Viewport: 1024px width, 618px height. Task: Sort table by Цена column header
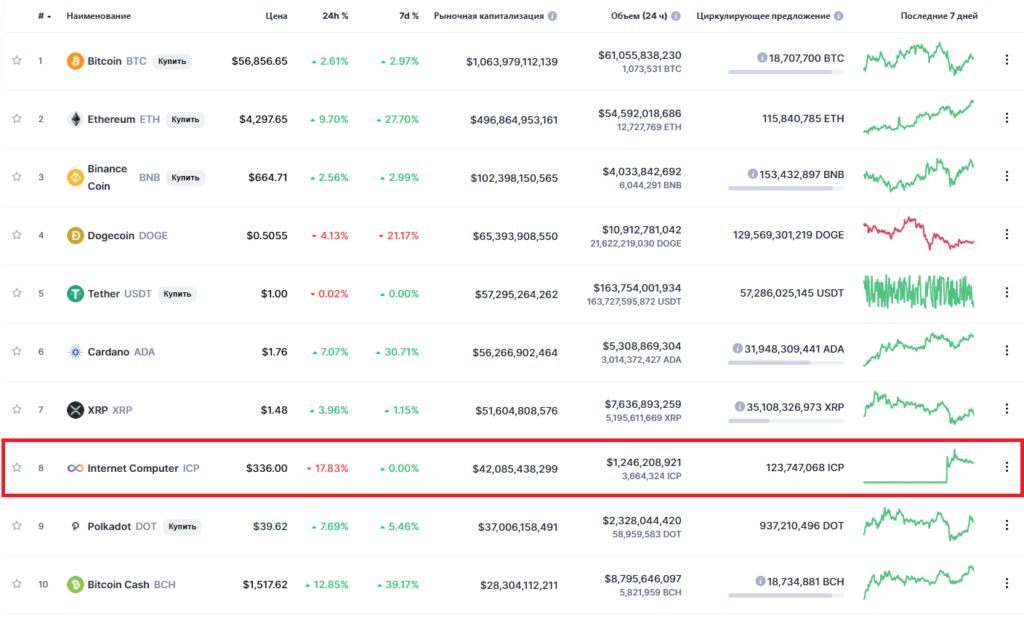click(277, 17)
